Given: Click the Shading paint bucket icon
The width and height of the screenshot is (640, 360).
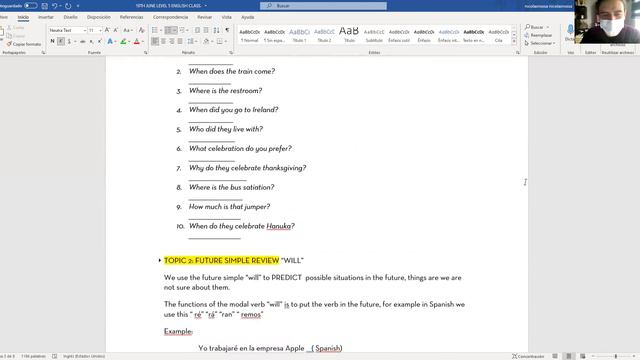Looking at the screenshot, I should coord(206,41).
